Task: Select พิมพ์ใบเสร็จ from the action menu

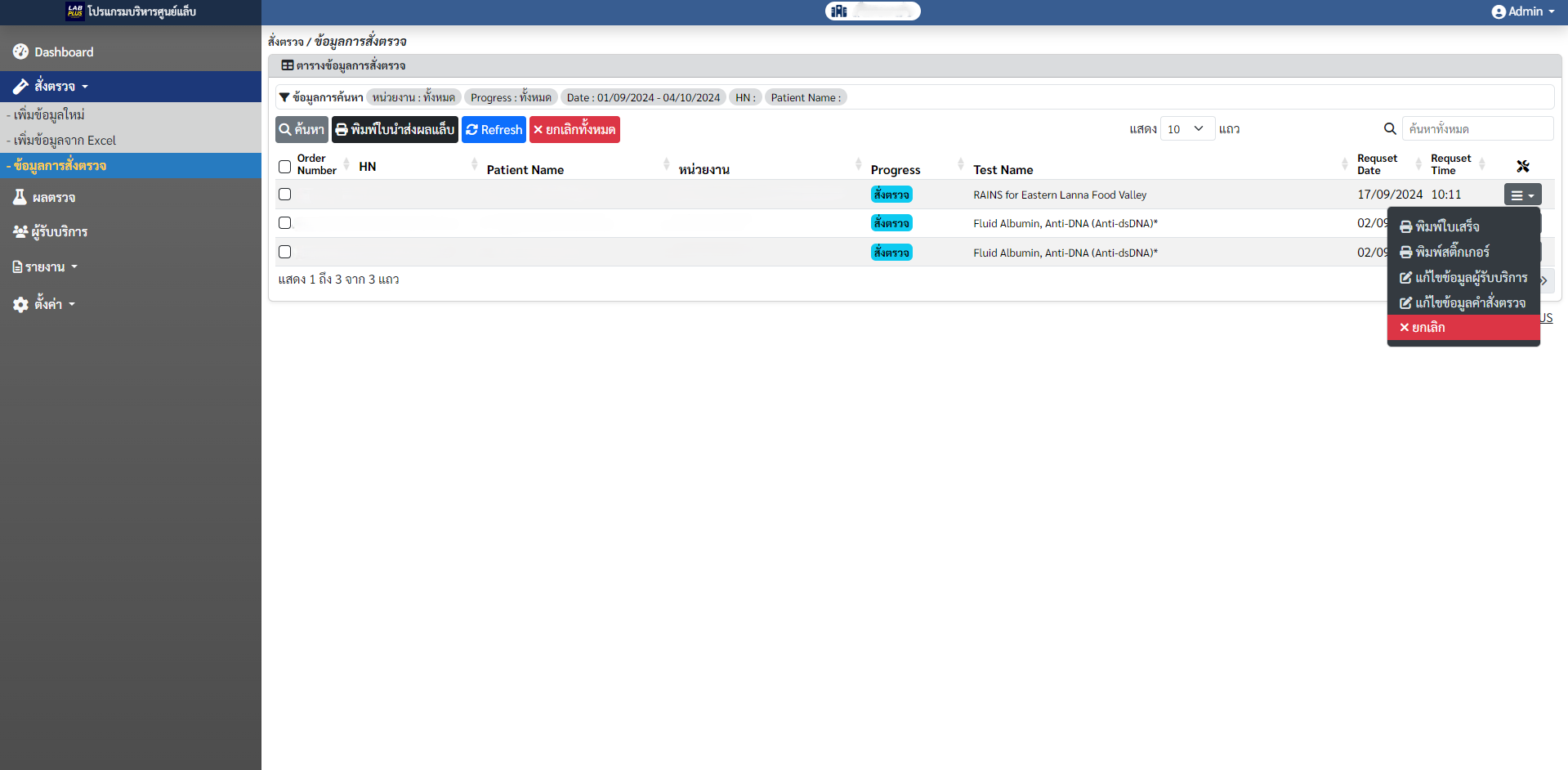Action: (1447, 226)
